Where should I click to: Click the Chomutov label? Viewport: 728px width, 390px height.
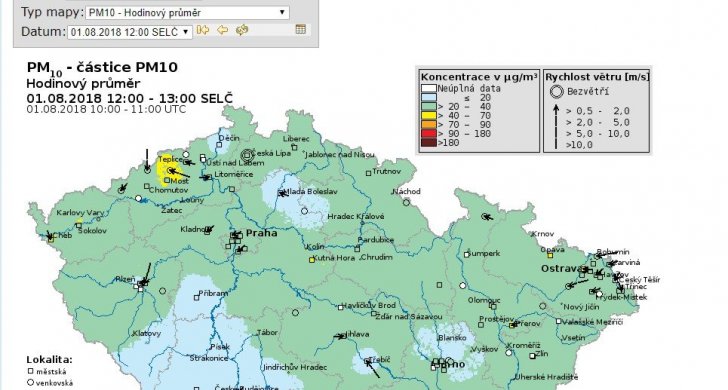(169, 190)
